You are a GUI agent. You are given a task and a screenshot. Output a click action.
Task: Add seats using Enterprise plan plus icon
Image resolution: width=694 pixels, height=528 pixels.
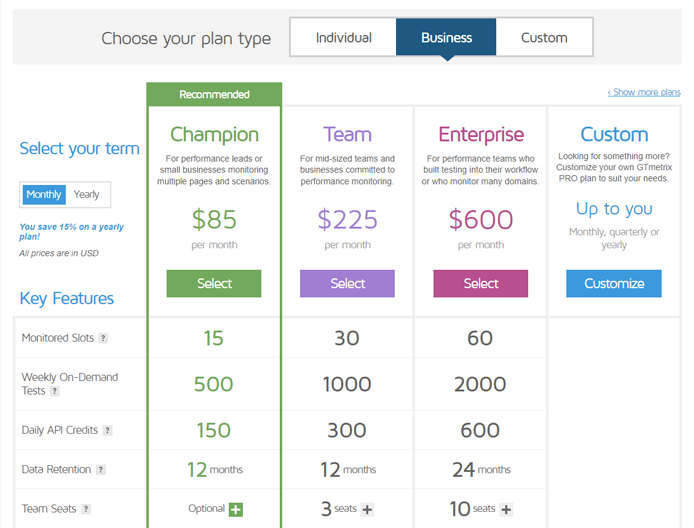click(506, 509)
